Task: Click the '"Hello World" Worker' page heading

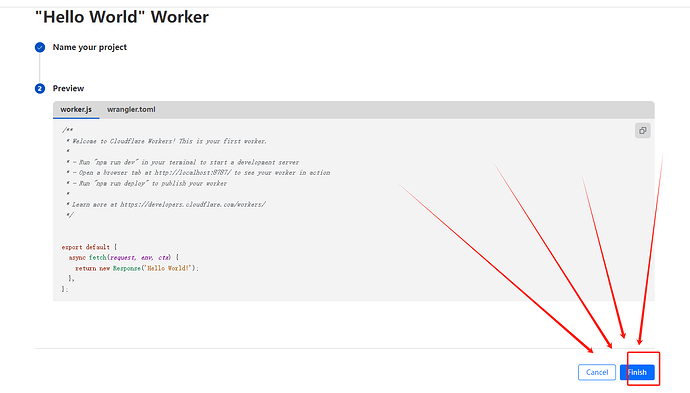Action: coord(122,17)
